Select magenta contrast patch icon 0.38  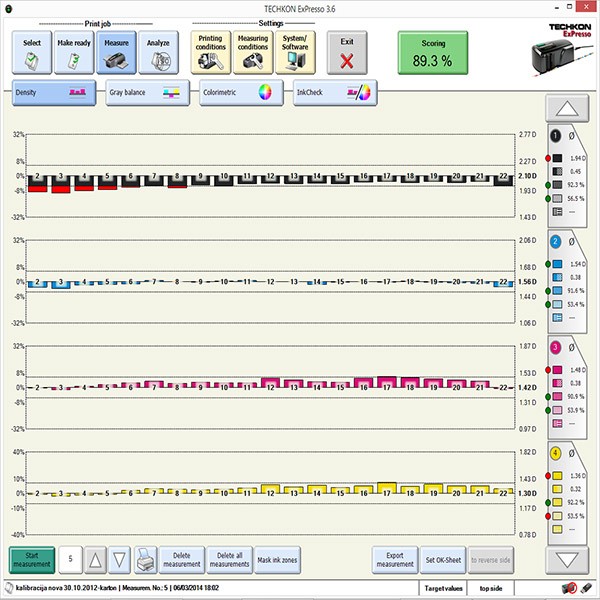(x=558, y=383)
